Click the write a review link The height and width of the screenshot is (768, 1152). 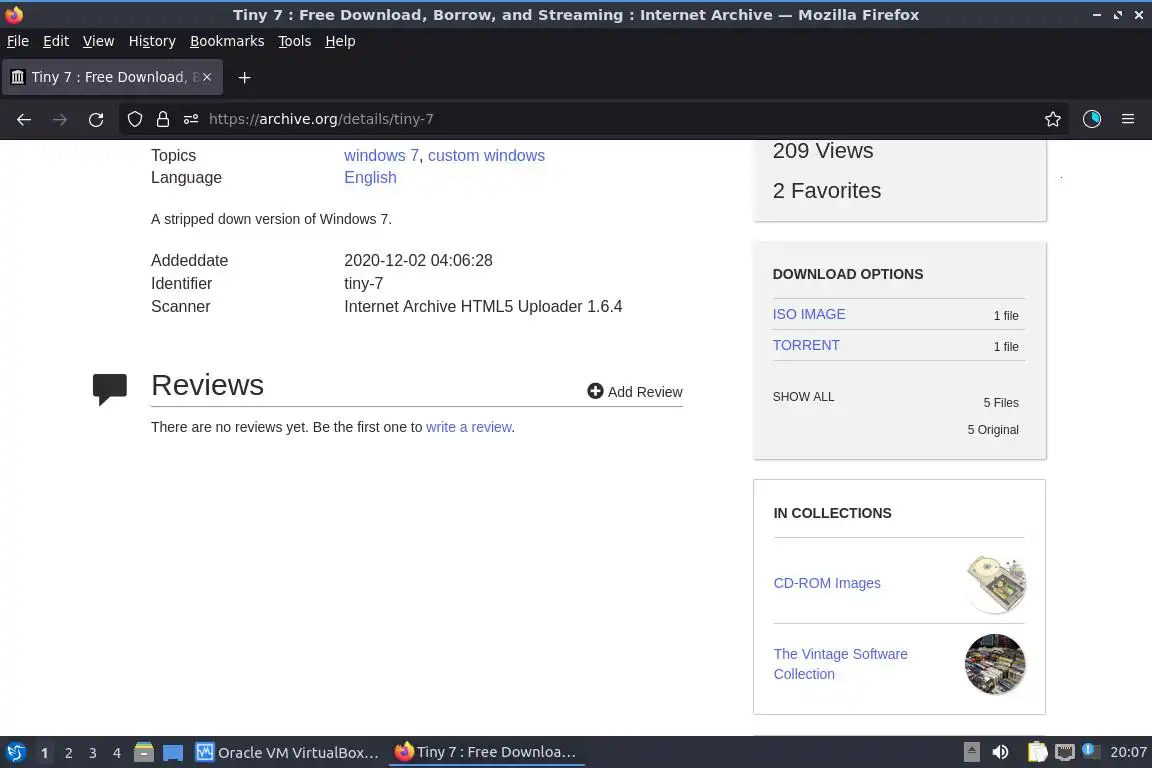click(x=469, y=427)
